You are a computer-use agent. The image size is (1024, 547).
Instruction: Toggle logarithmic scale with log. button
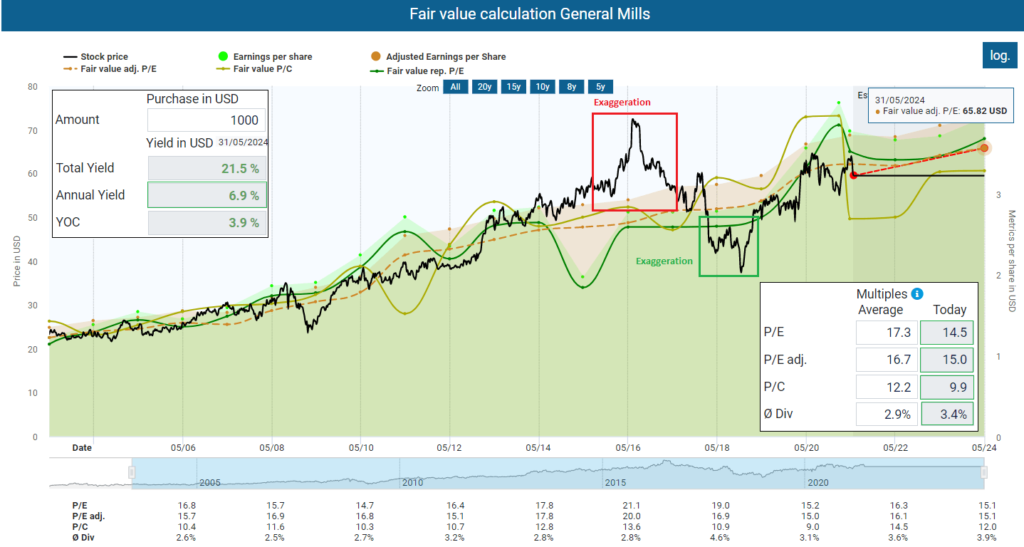tap(999, 55)
